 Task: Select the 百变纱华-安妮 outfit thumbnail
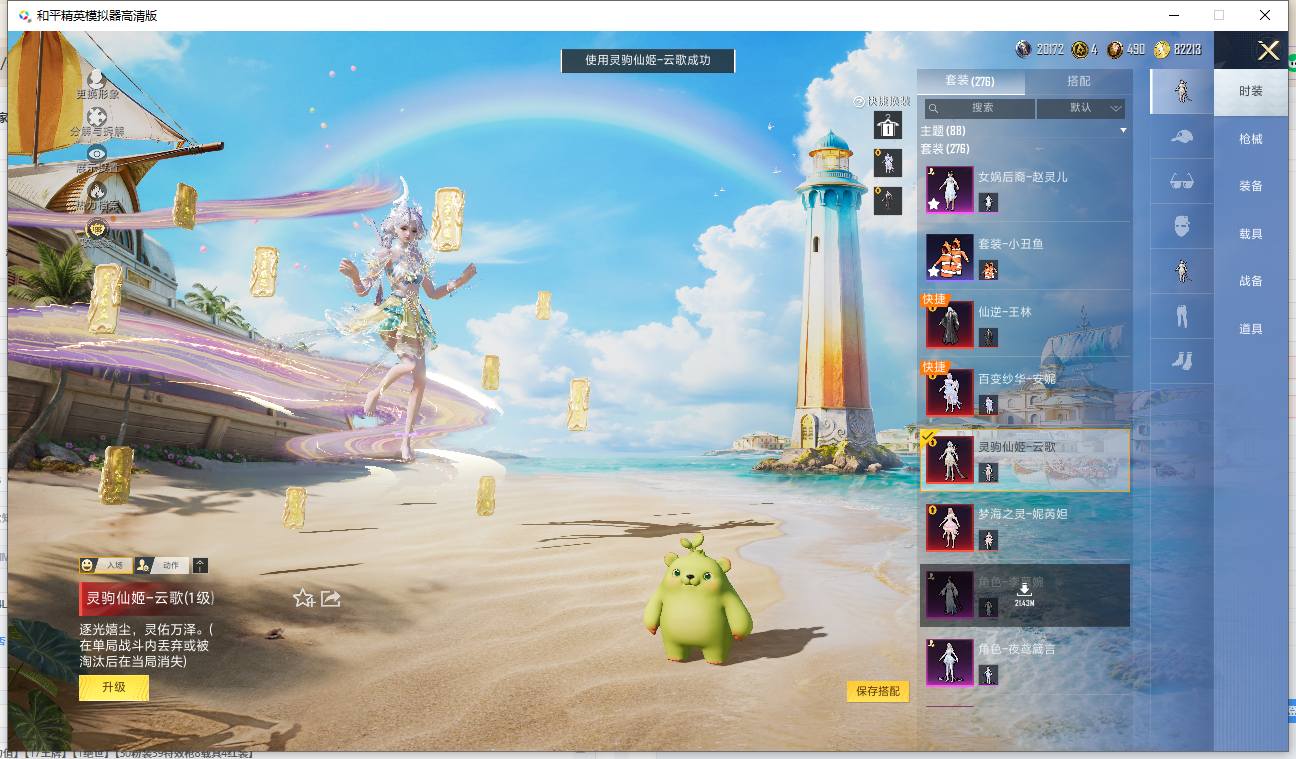click(x=949, y=392)
